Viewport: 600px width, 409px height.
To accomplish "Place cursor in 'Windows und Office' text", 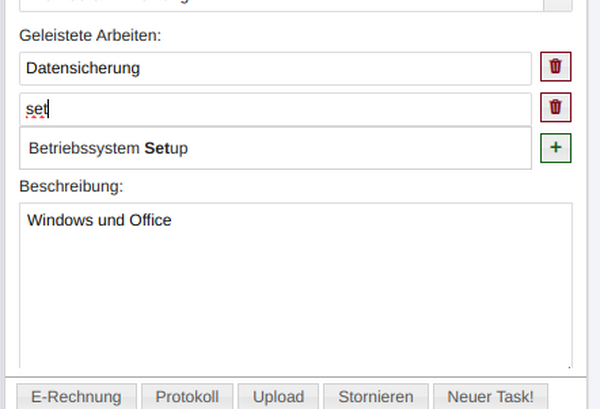I will tap(99, 220).
